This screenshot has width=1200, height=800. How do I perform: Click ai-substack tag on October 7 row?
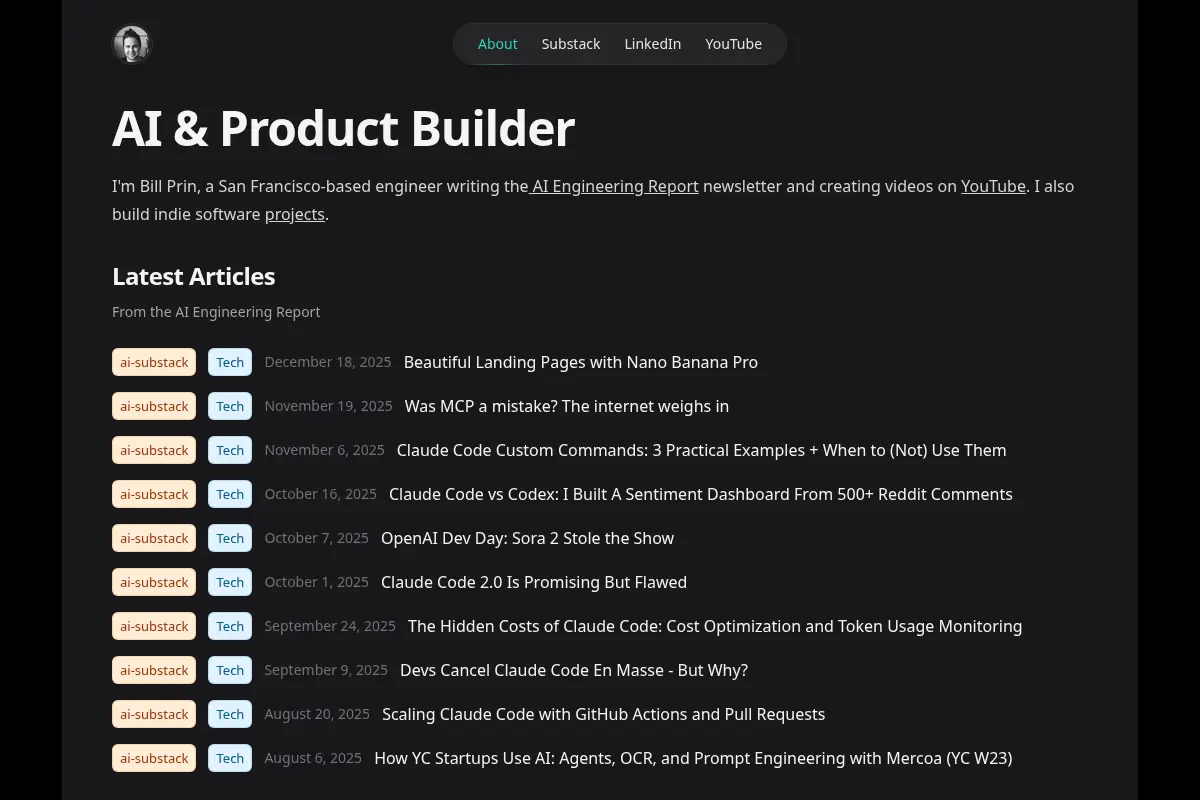click(x=154, y=538)
